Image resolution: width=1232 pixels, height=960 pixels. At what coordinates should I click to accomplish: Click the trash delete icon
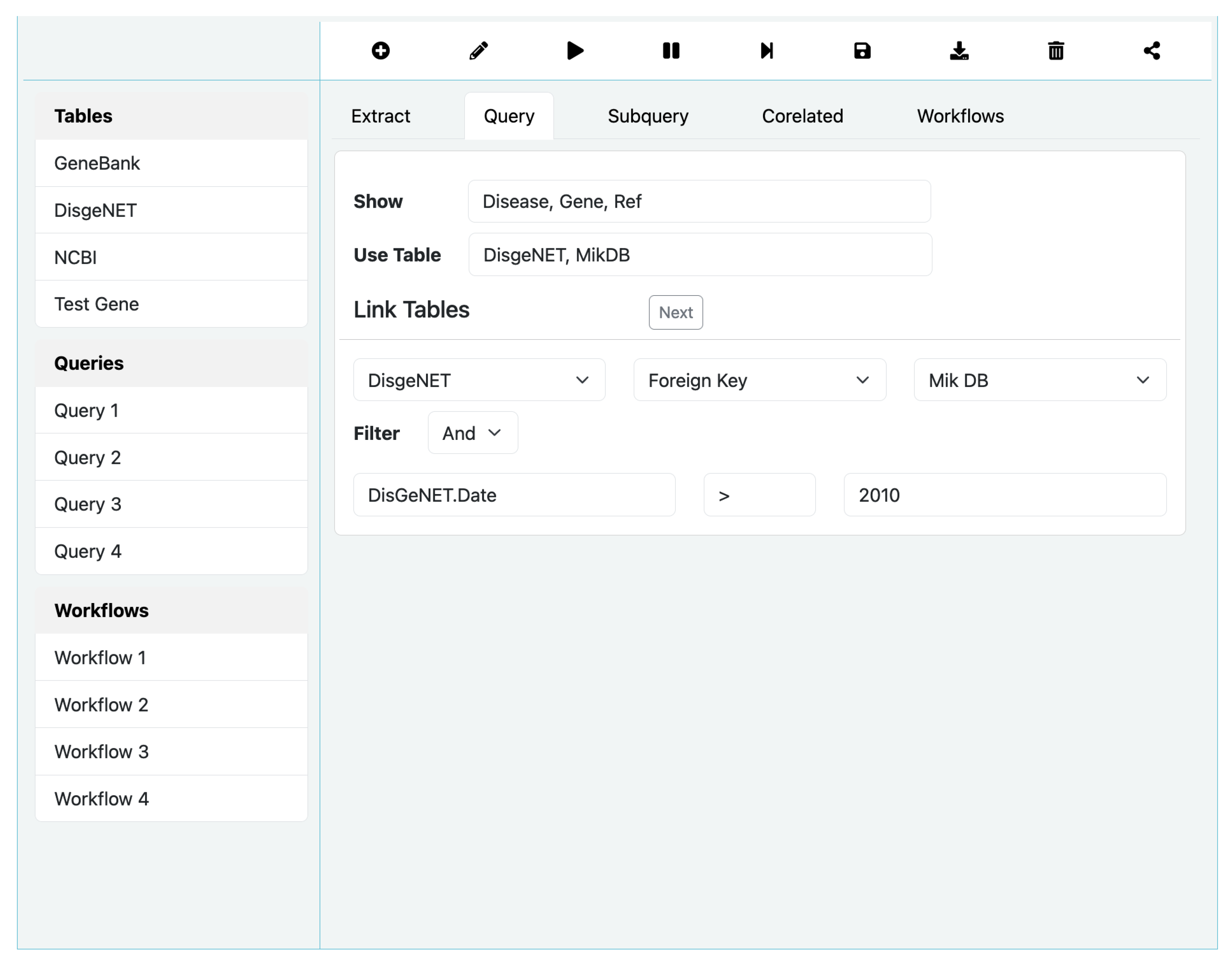(x=1056, y=51)
